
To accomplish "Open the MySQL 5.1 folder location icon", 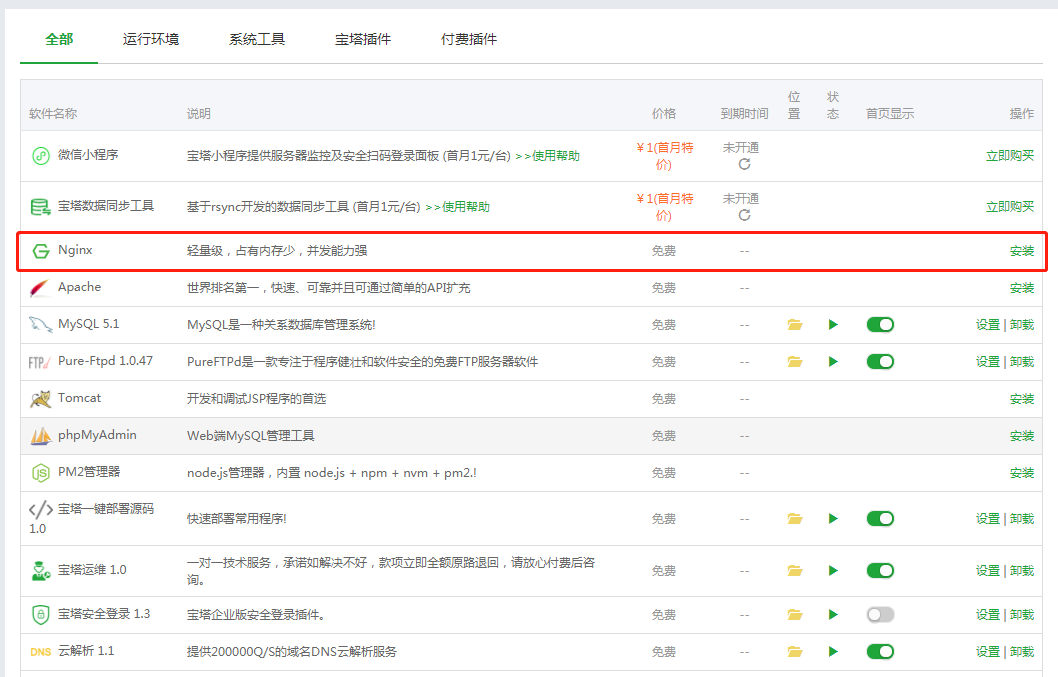I will point(795,325).
